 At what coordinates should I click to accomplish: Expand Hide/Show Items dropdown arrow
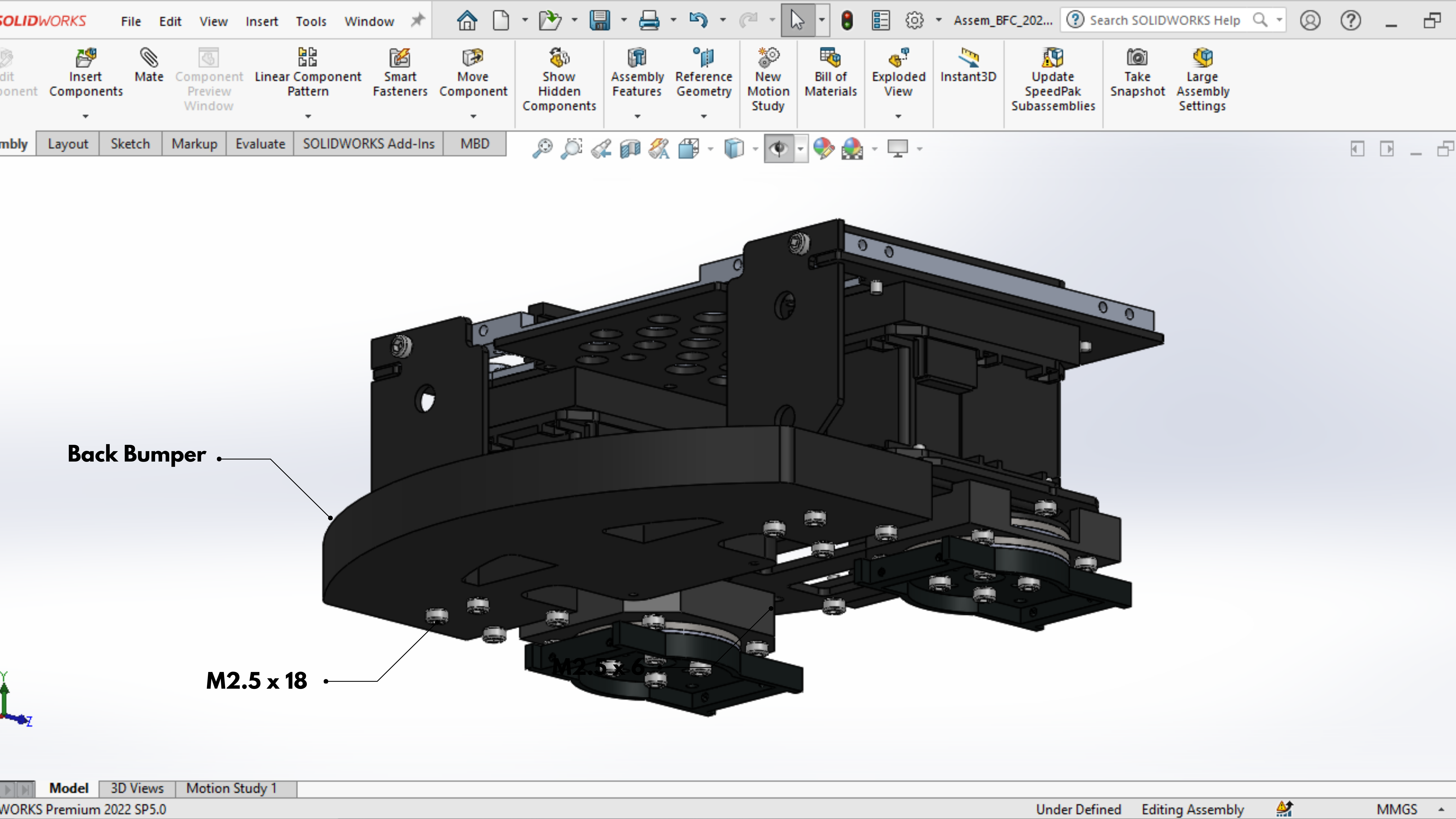[800, 149]
